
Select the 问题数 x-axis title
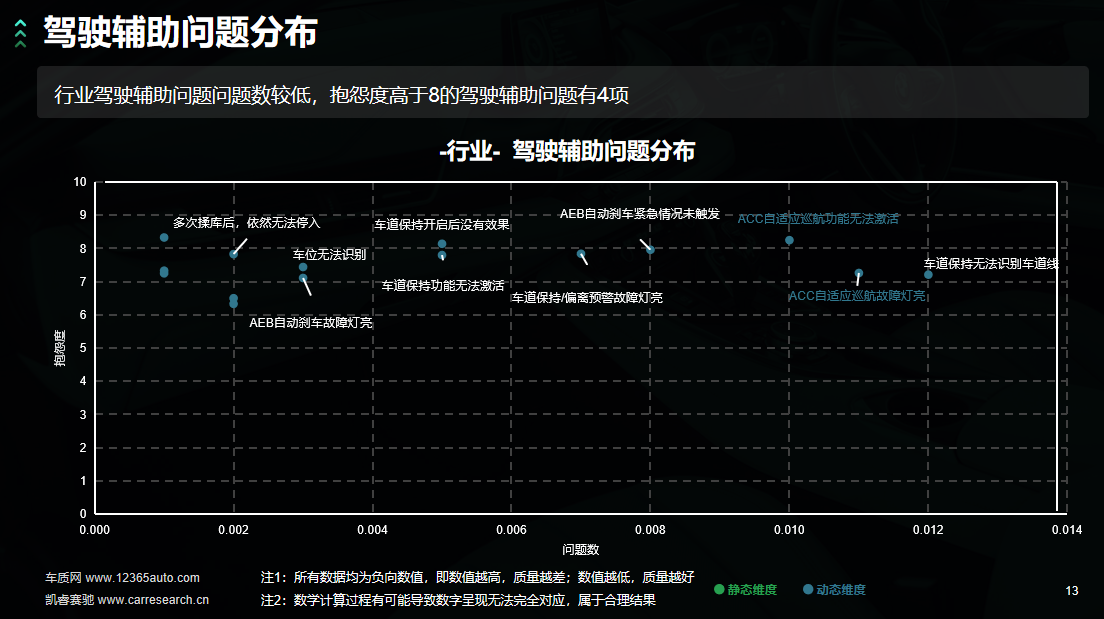point(580,549)
